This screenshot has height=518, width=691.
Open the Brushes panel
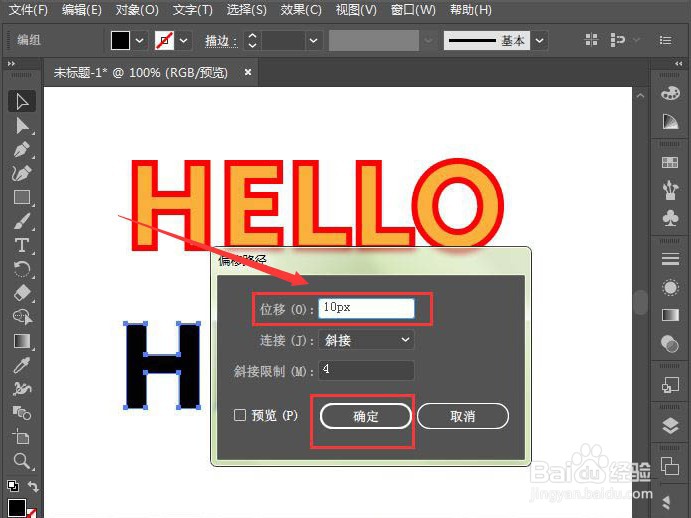670,190
